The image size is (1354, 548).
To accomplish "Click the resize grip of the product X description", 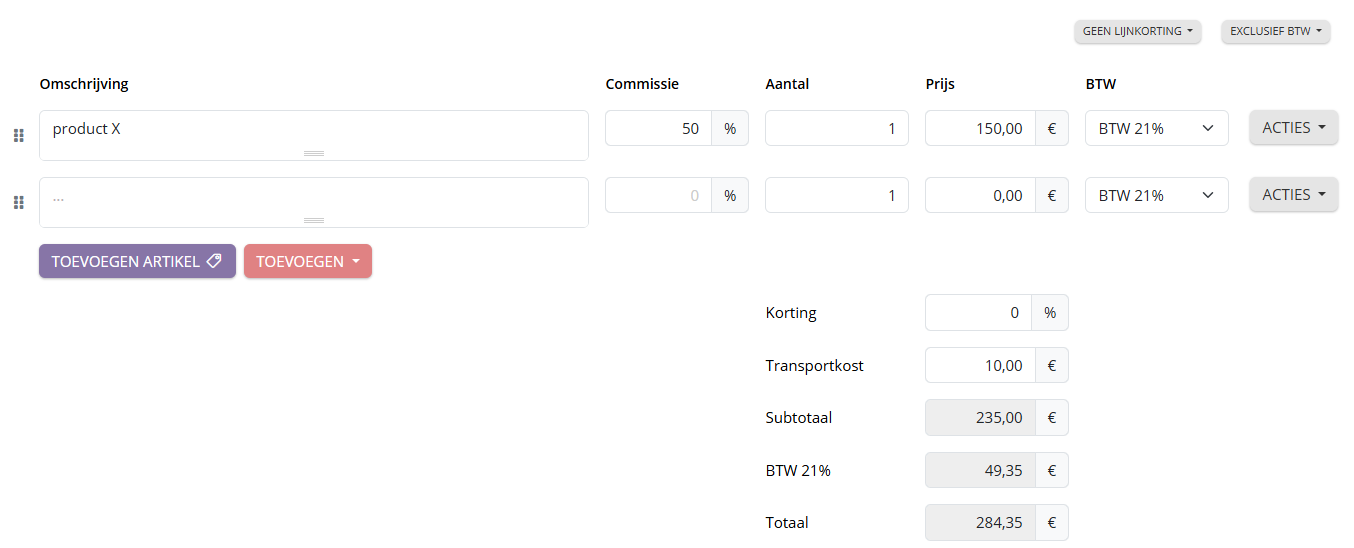I will point(314,153).
